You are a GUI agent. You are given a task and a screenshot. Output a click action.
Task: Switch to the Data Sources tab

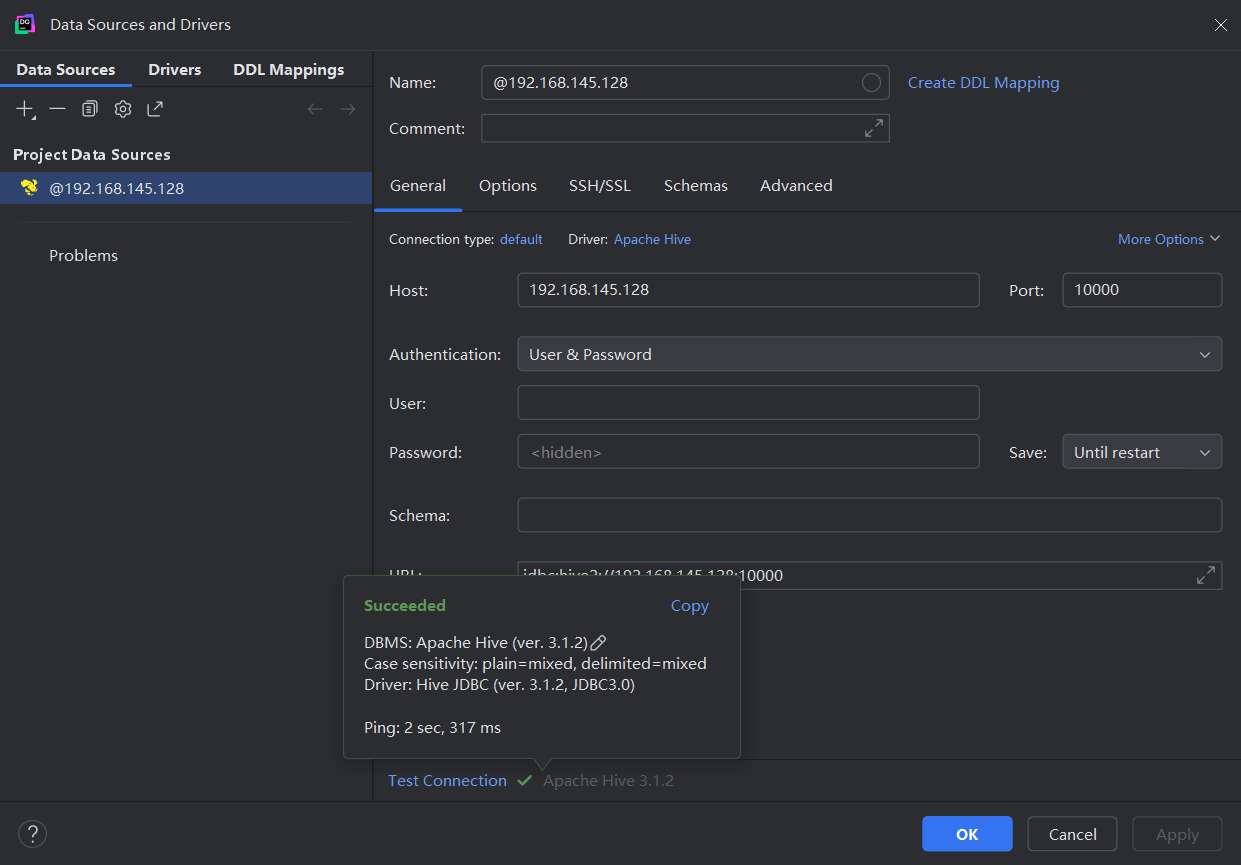click(66, 69)
